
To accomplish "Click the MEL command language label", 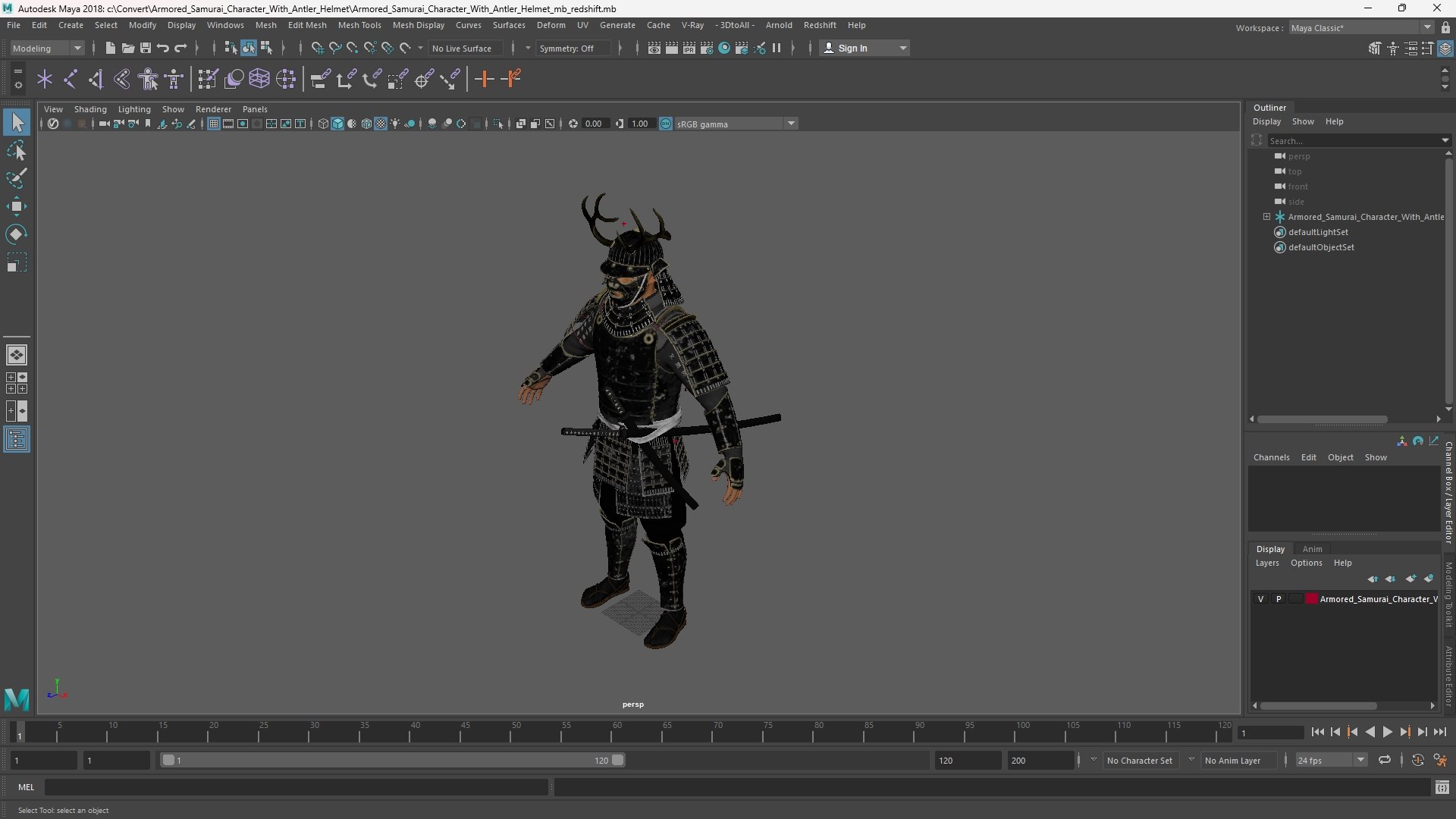I will (26, 787).
